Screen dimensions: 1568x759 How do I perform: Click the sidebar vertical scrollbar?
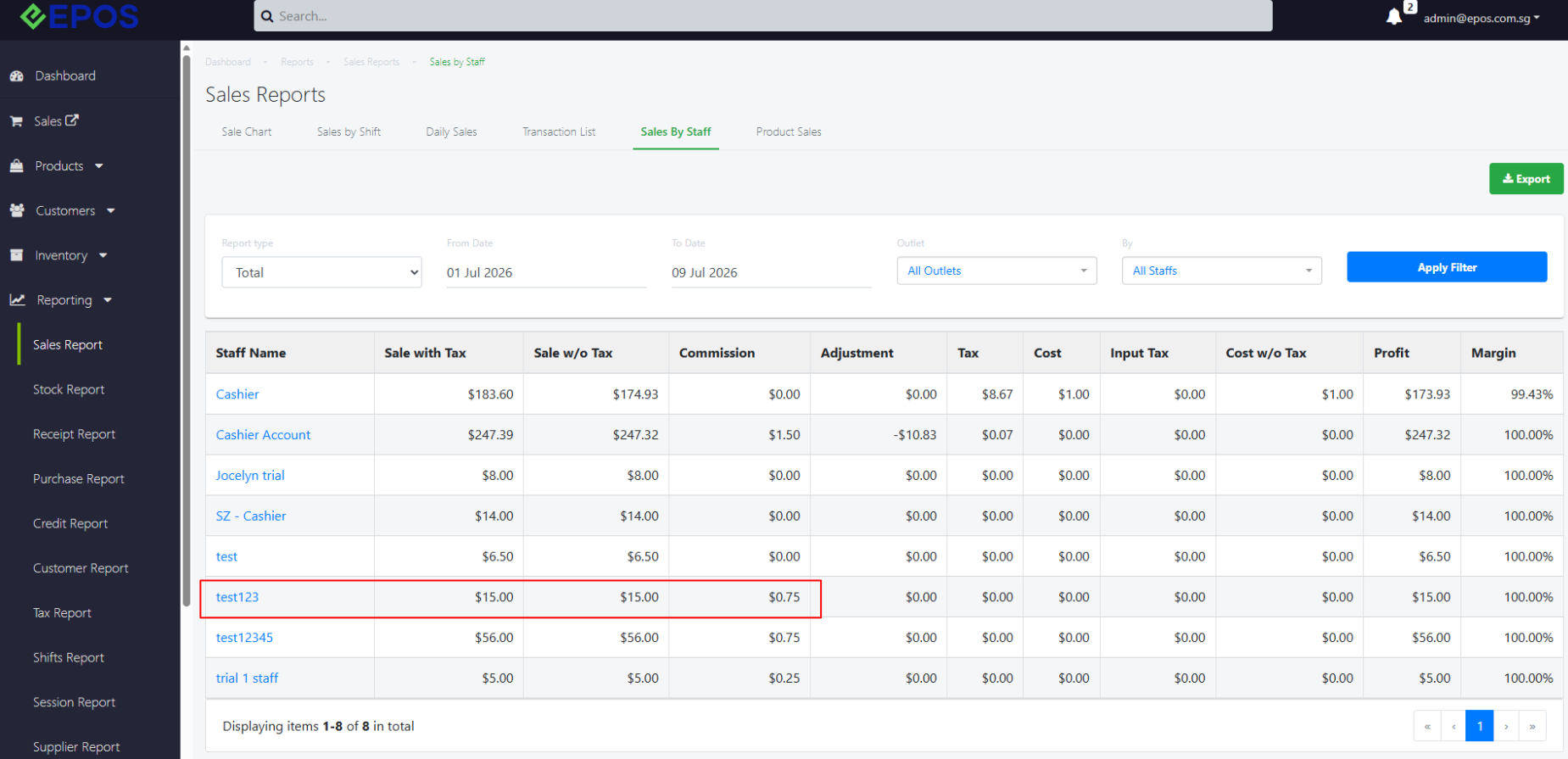tap(187, 329)
